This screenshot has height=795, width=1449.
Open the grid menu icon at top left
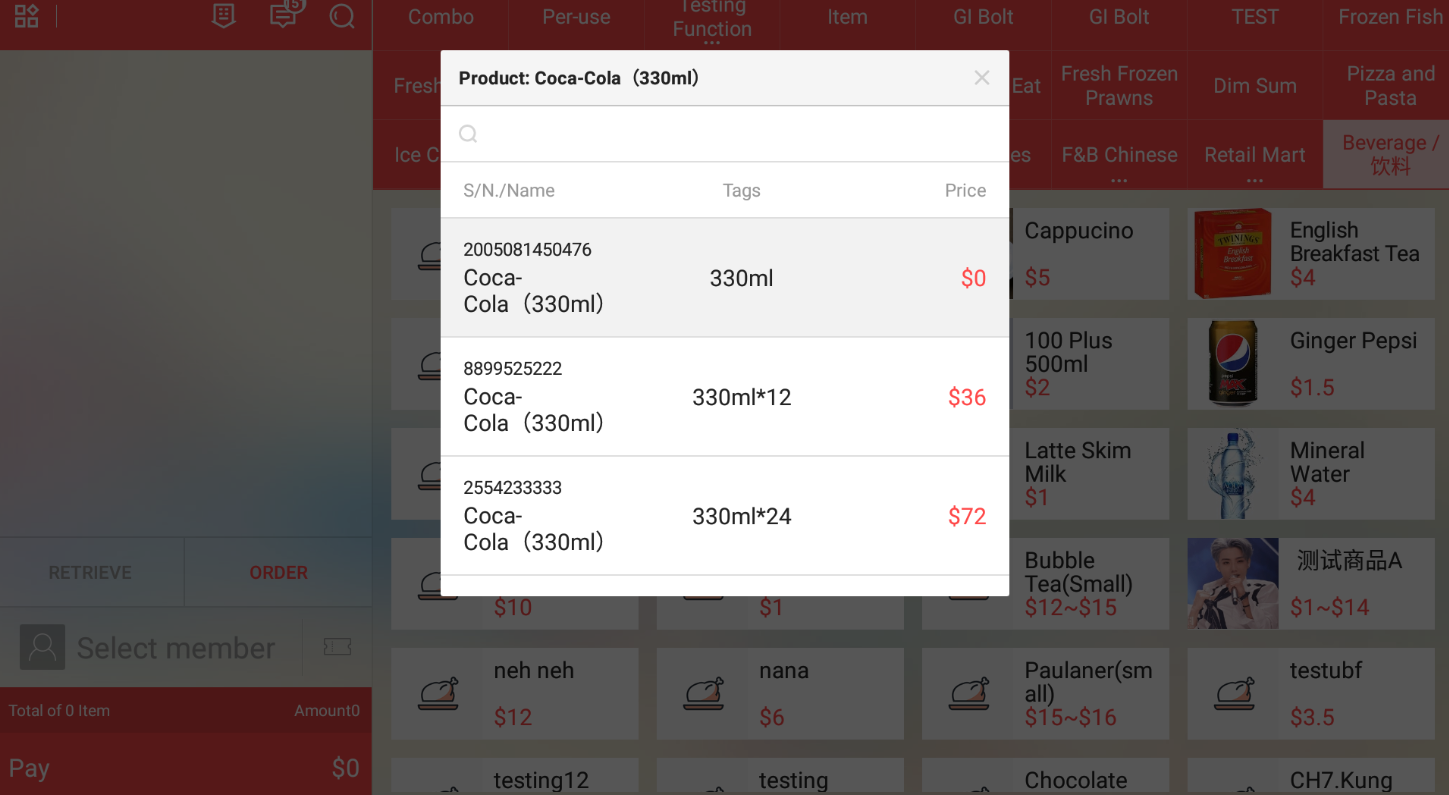pyautogui.click(x=27, y=17)
